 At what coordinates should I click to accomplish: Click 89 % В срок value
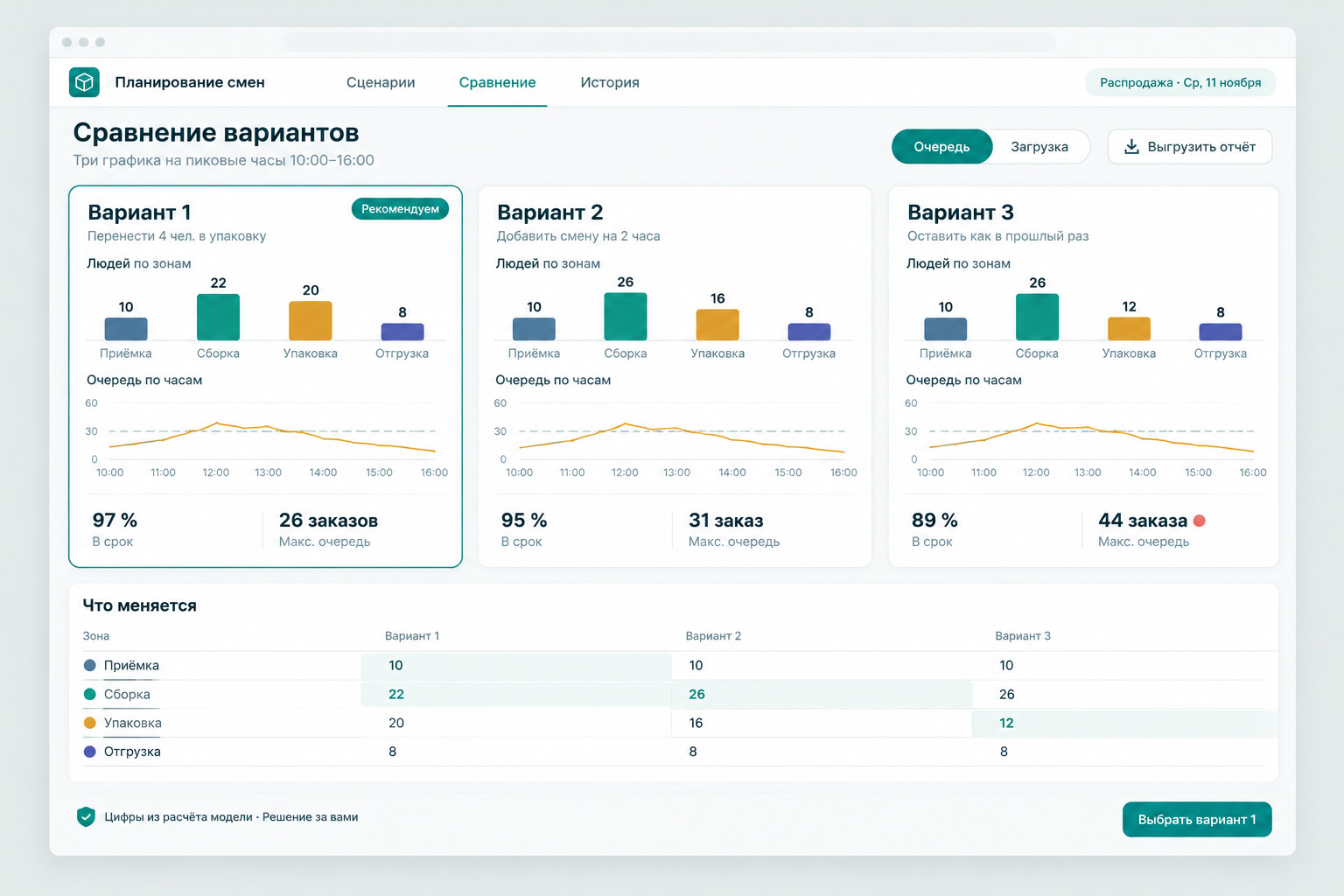click(934, 521)
